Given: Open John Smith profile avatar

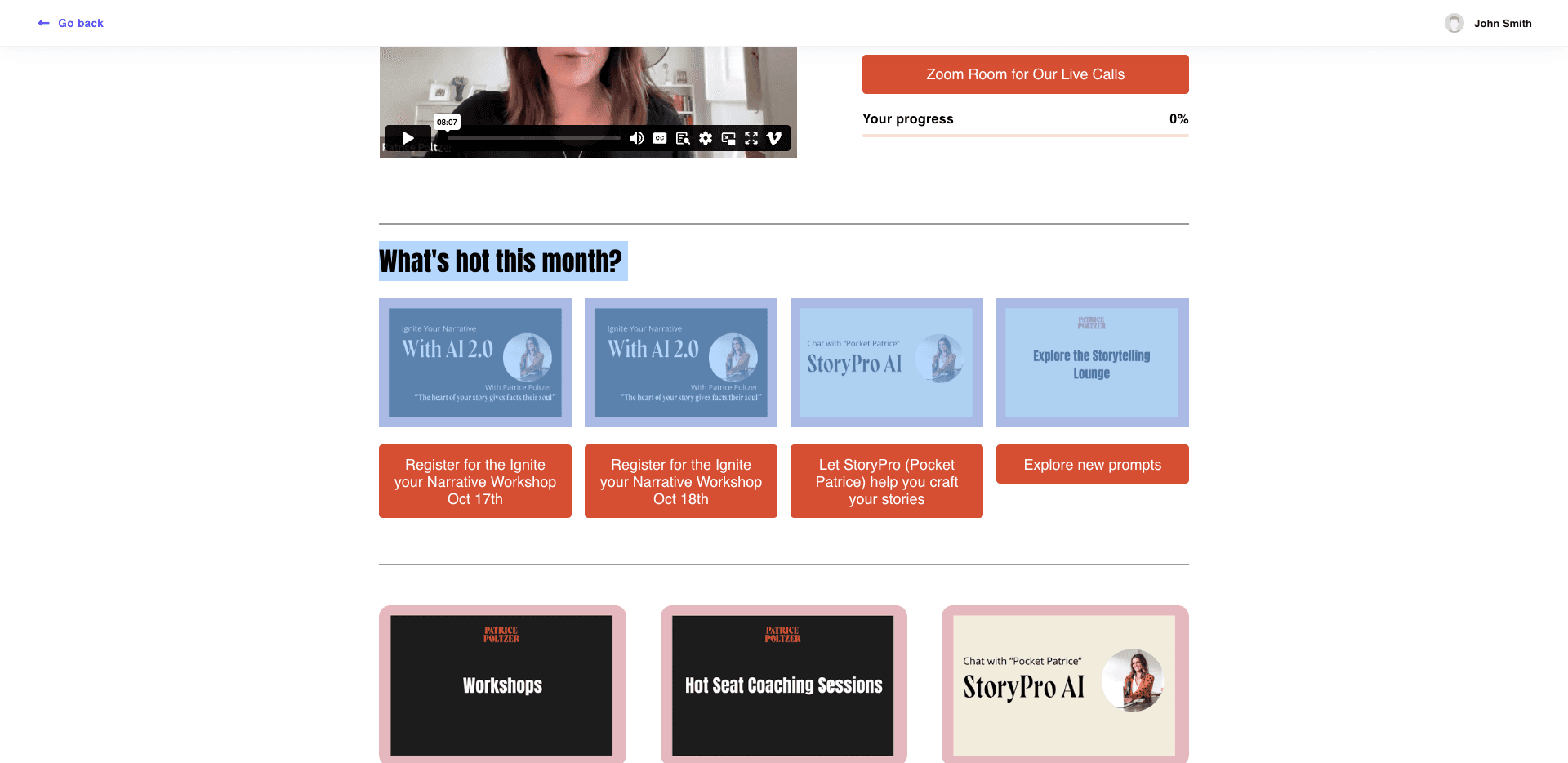Looking at the screenshot, I should pyautogui.click(x=1454, y=23).
